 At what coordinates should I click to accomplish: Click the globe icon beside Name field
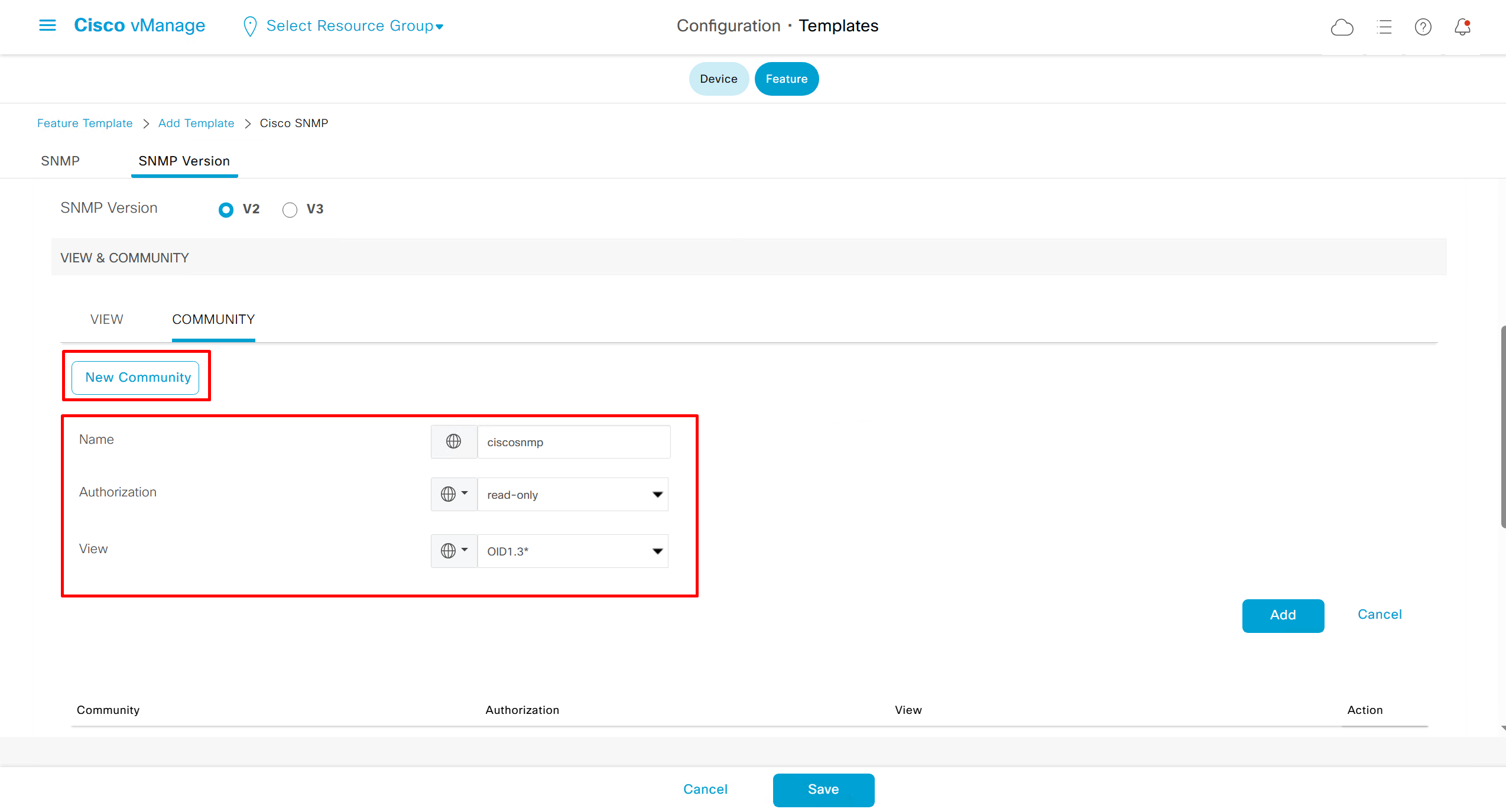point(453,441)
